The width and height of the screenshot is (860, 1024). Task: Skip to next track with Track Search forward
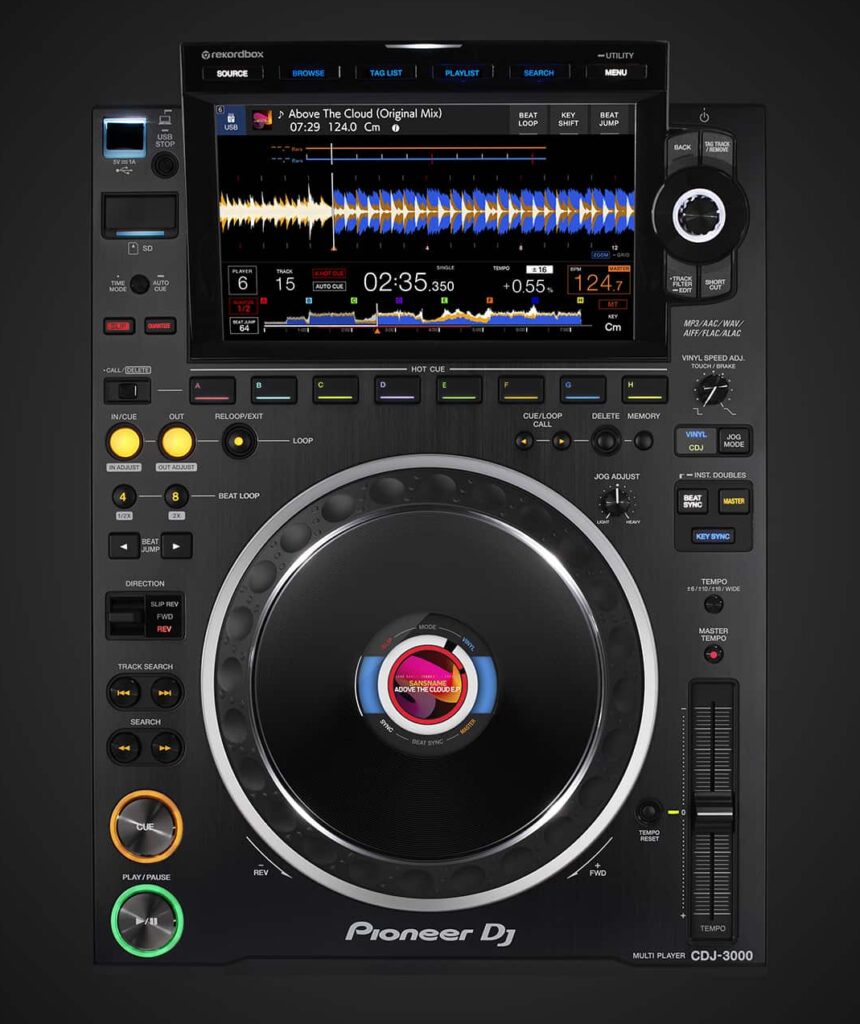[x=167, y=692]
